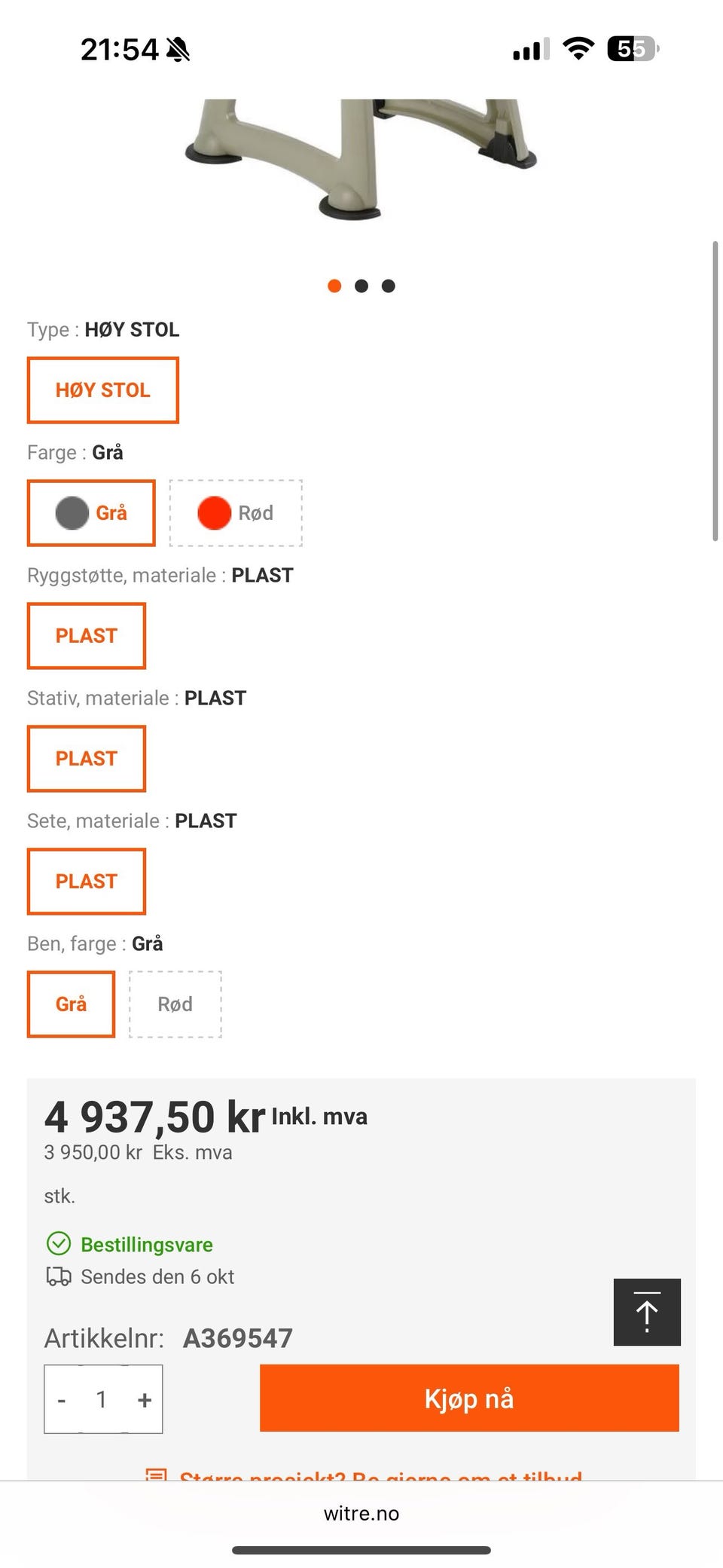This screenshot has width=723, height=1568.
Task: Select the HØY STOL type option
Action: click(103, 390)
